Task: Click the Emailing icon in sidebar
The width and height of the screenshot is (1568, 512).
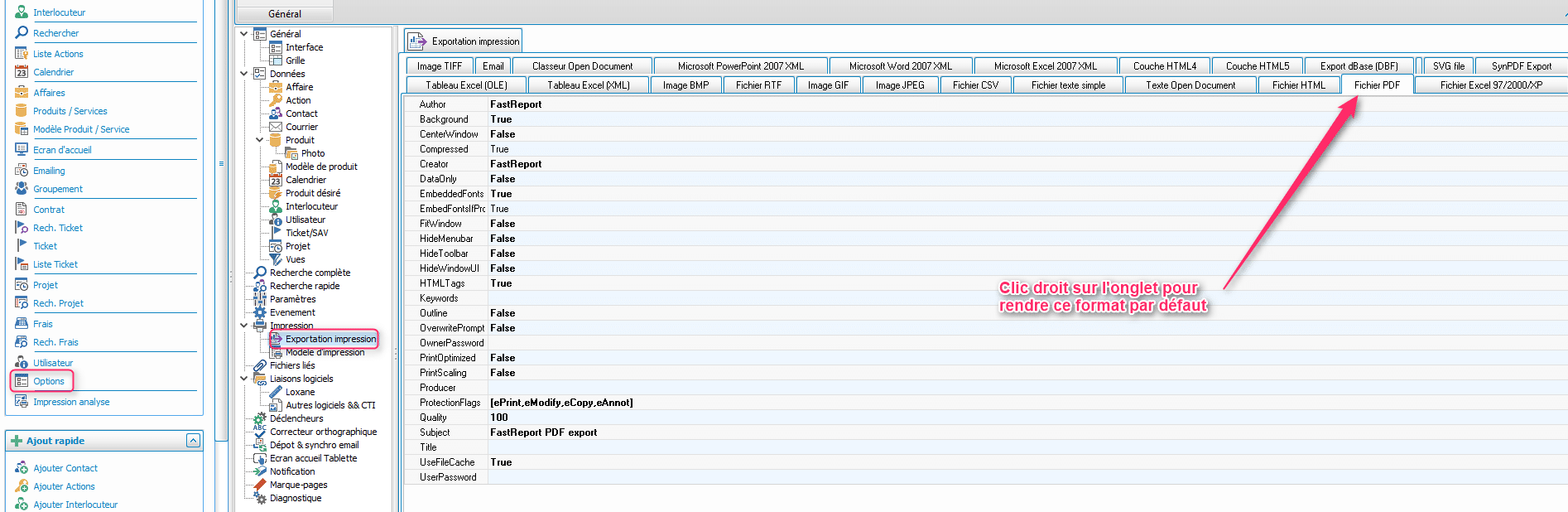Action: click(22, 171)
